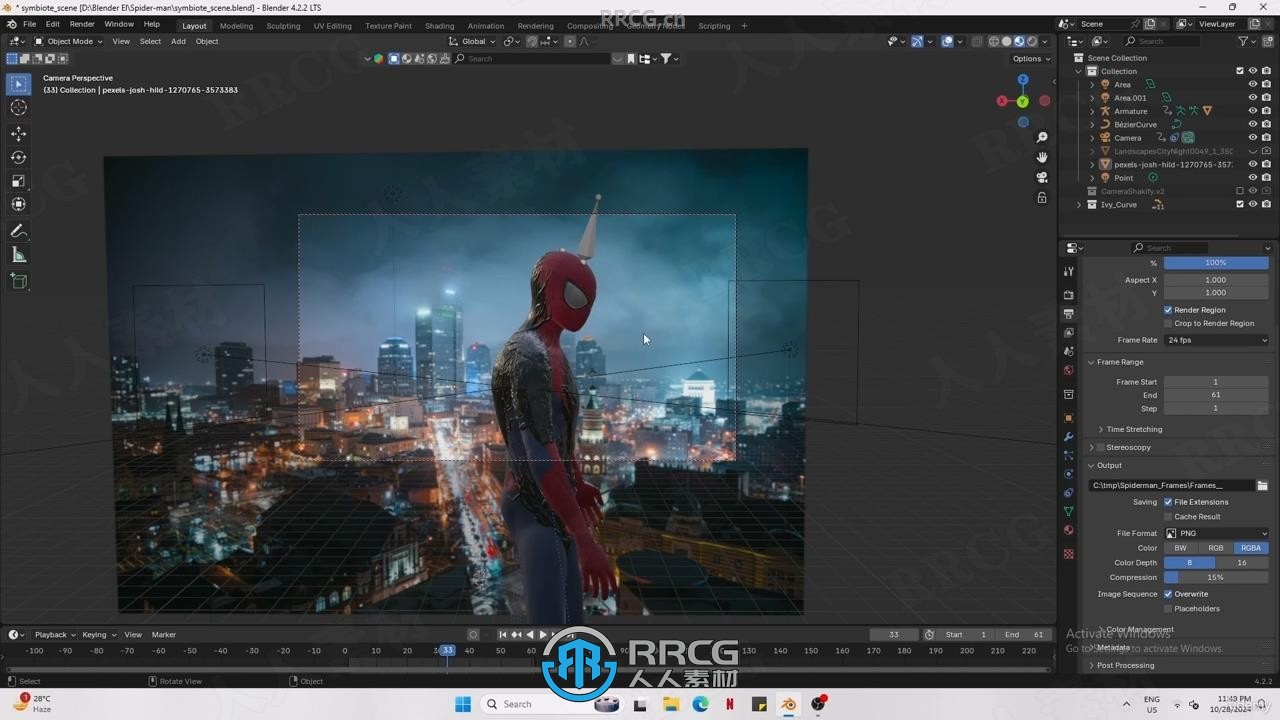Screen dimensions: 1280x720
Task: Enable Cache Result checkbox
Action: coord(1168,517)
